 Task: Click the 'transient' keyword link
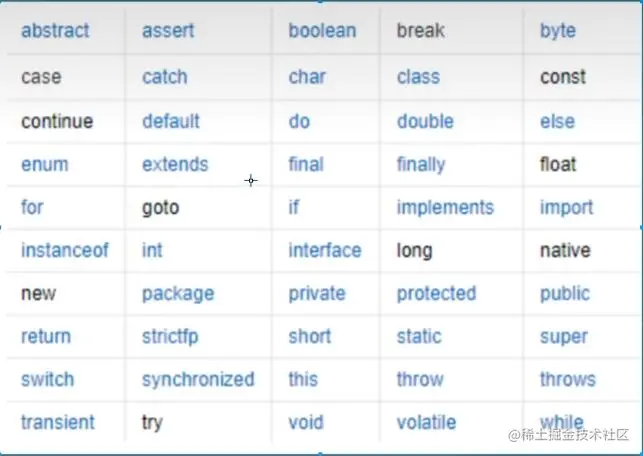pyautogui.click(x=58, y=422)
